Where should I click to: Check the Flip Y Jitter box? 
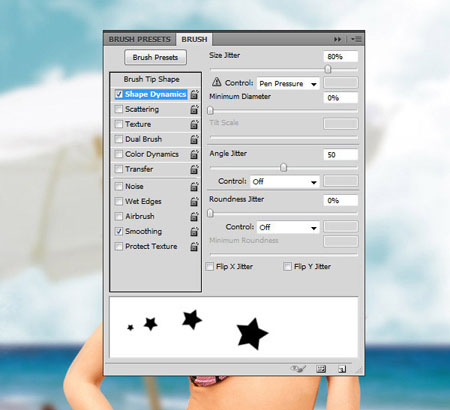(287, 267)
